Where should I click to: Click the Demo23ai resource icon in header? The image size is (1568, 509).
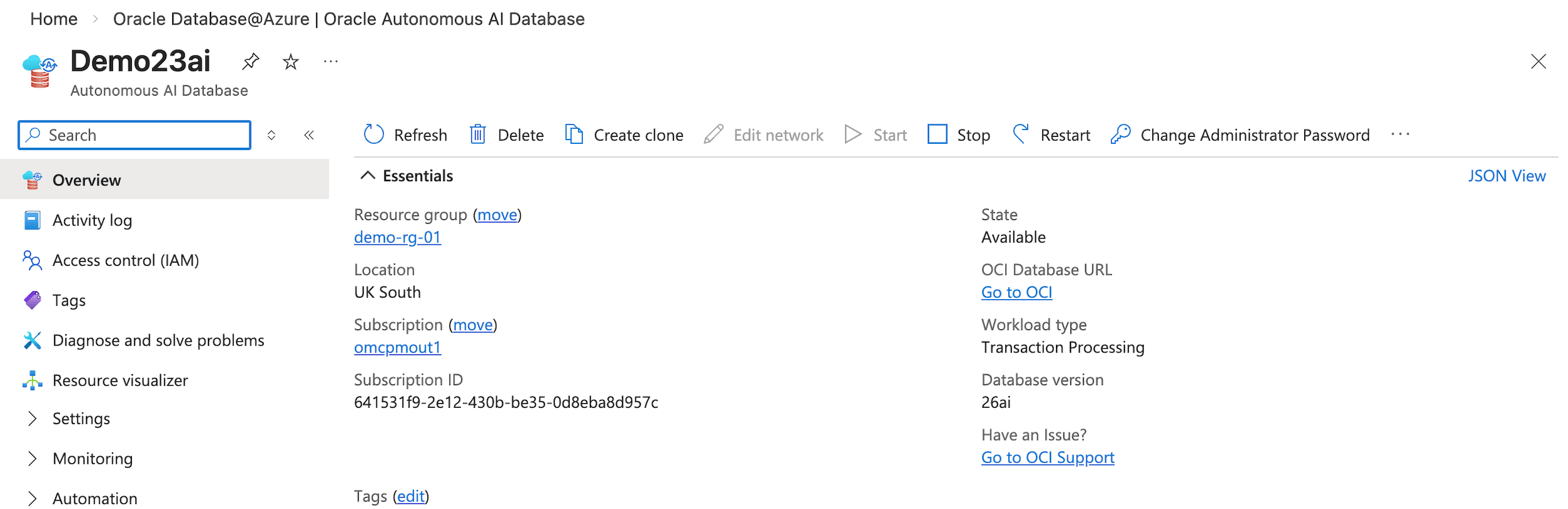[39, 71]
